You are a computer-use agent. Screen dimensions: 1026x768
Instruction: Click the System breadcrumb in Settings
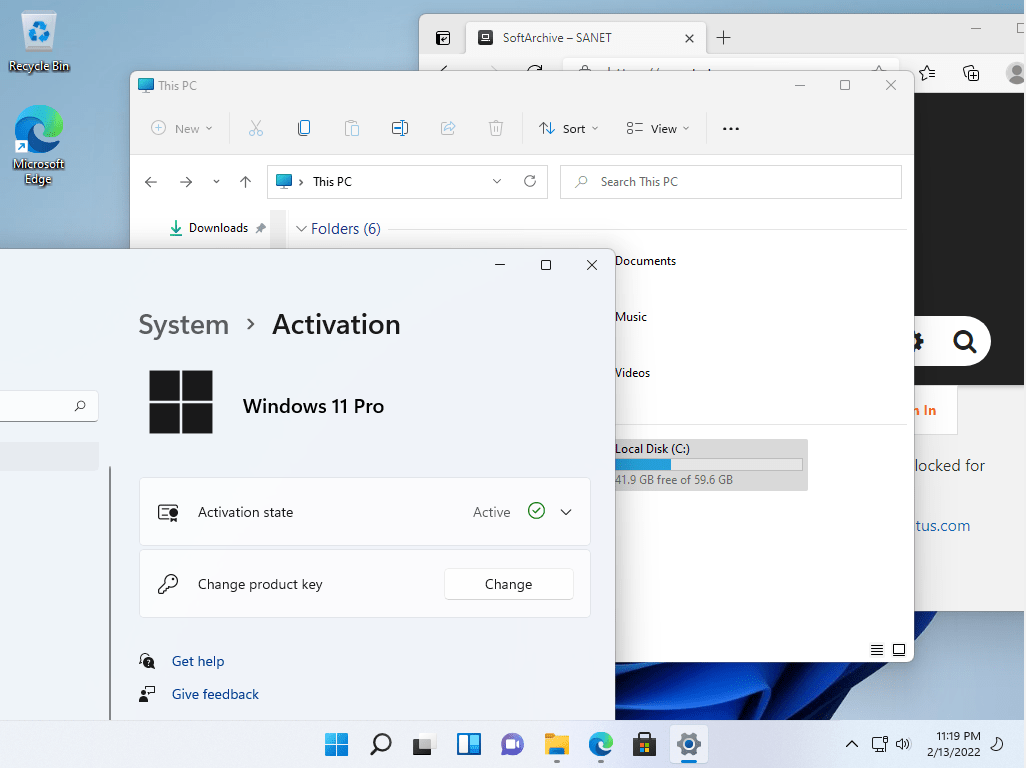184,324
